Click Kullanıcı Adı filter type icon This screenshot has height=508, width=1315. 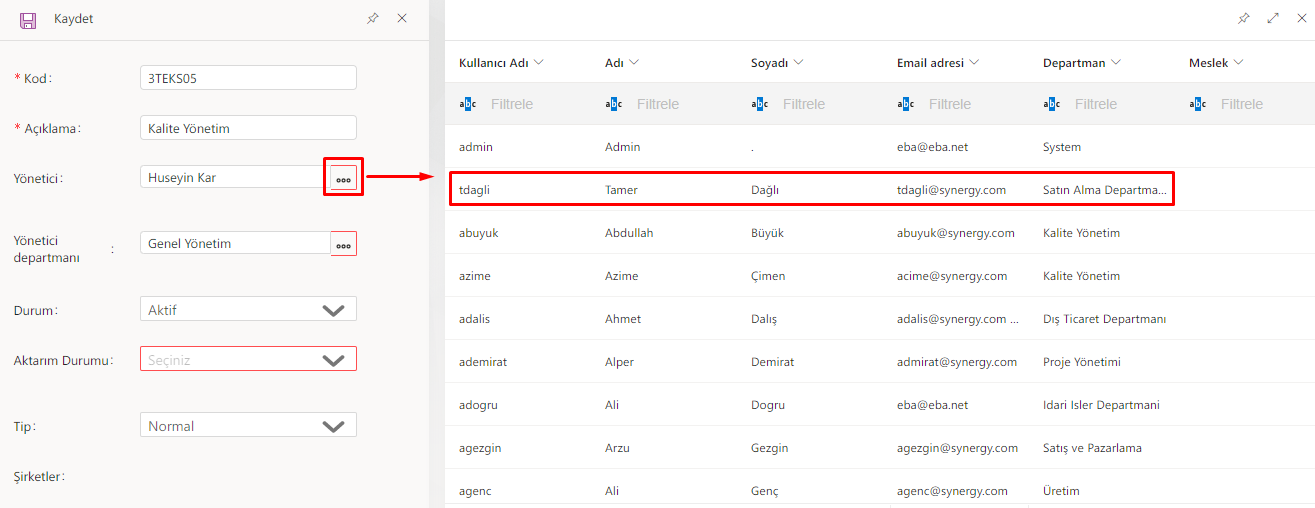468,104
